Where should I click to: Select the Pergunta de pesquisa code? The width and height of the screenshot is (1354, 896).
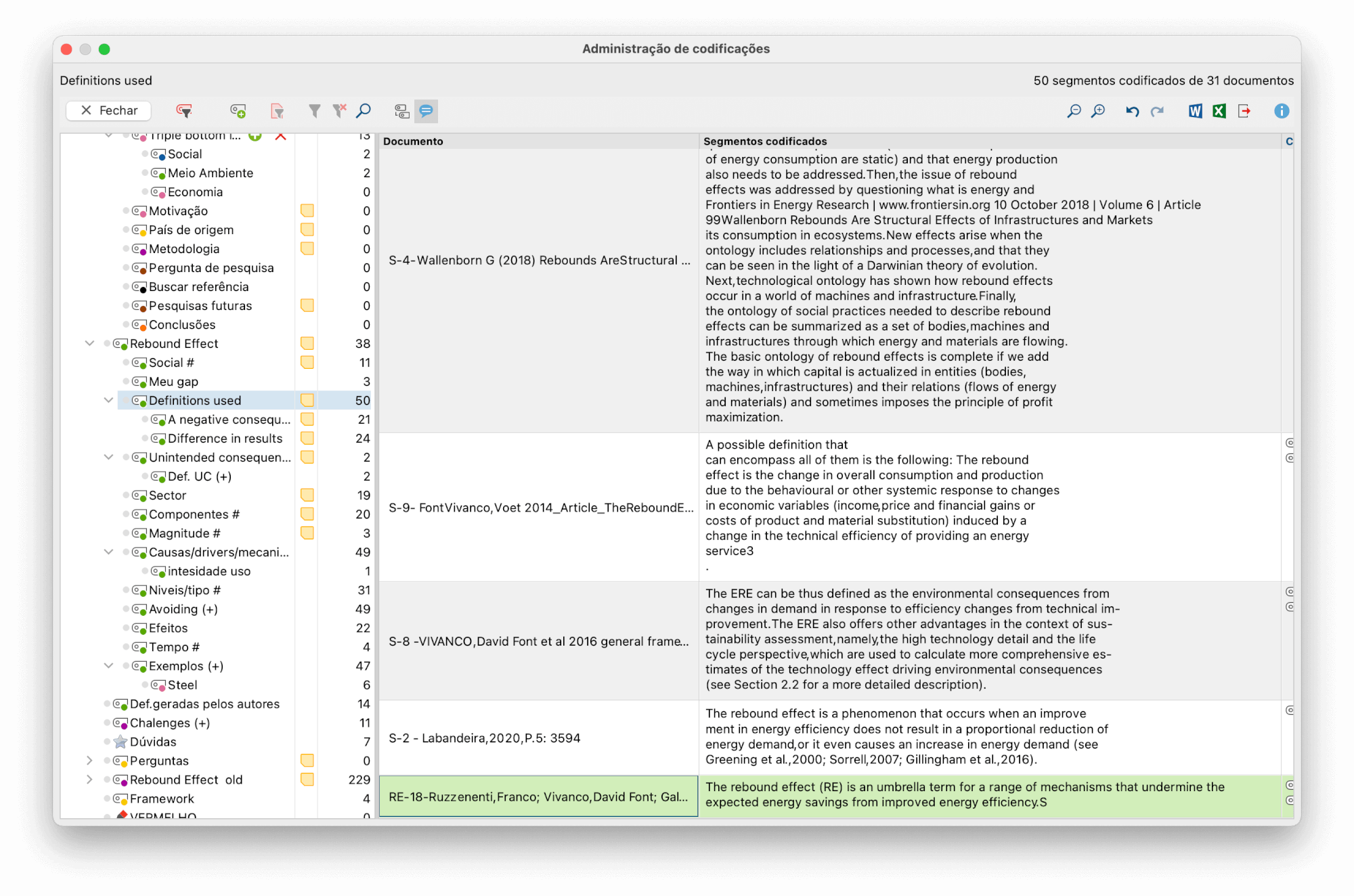211,267
